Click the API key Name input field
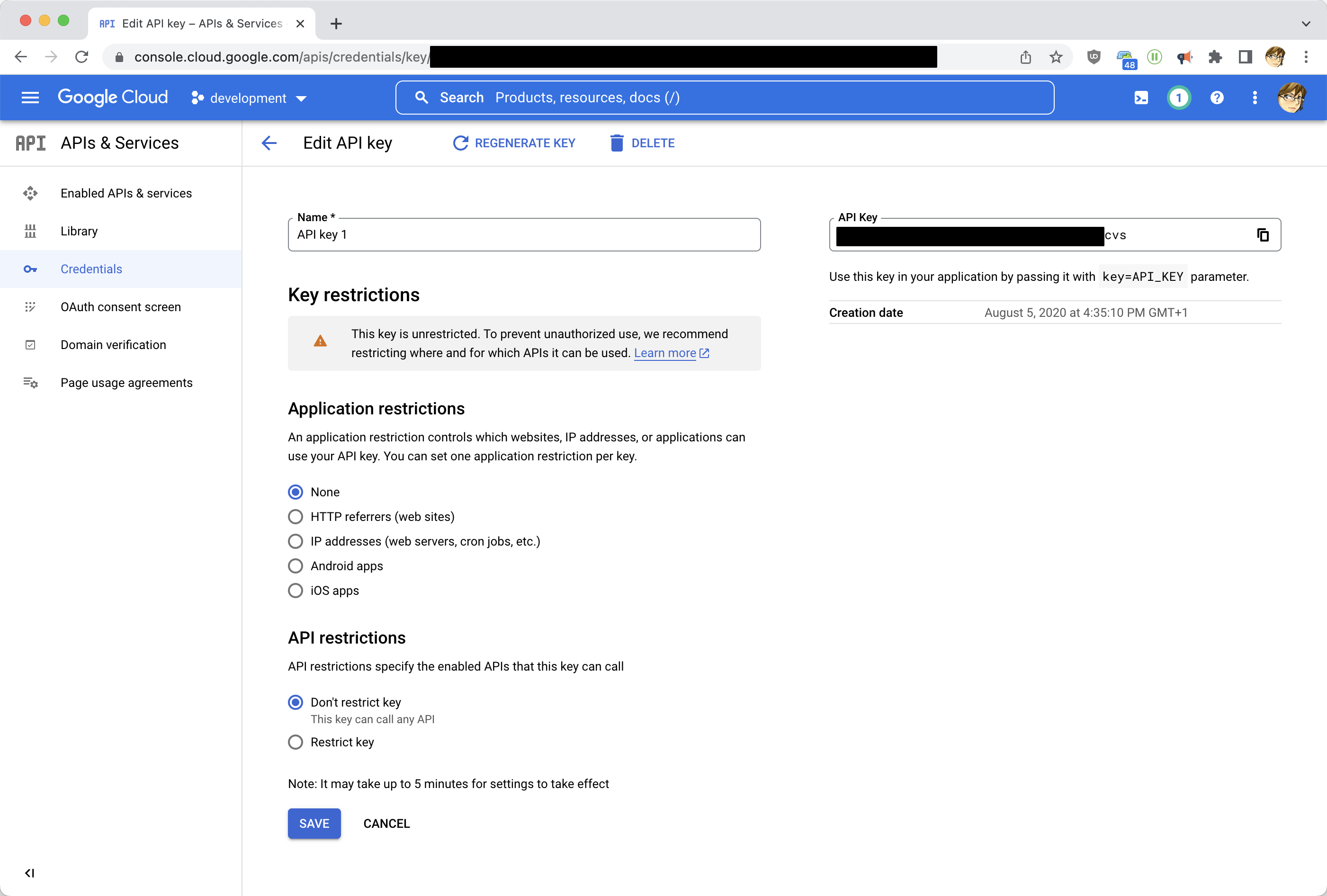 click(524, 235)
